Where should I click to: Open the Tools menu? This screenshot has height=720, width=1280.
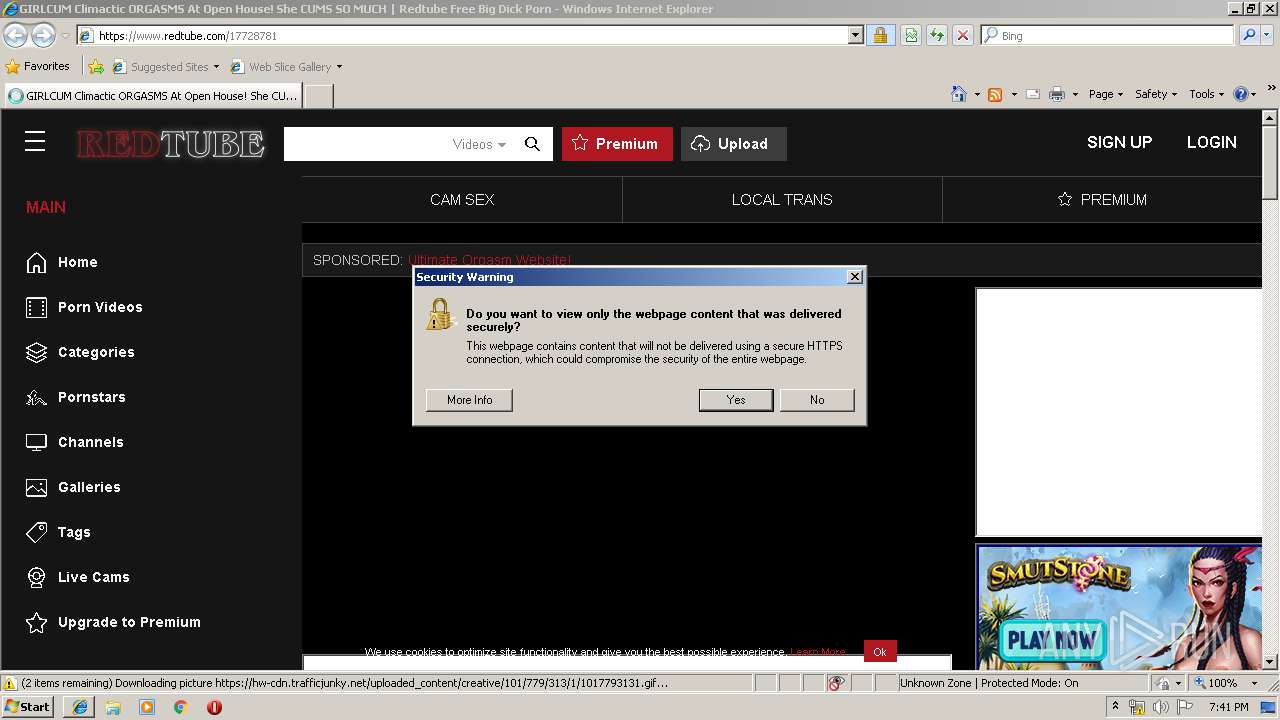[1207, 94]
